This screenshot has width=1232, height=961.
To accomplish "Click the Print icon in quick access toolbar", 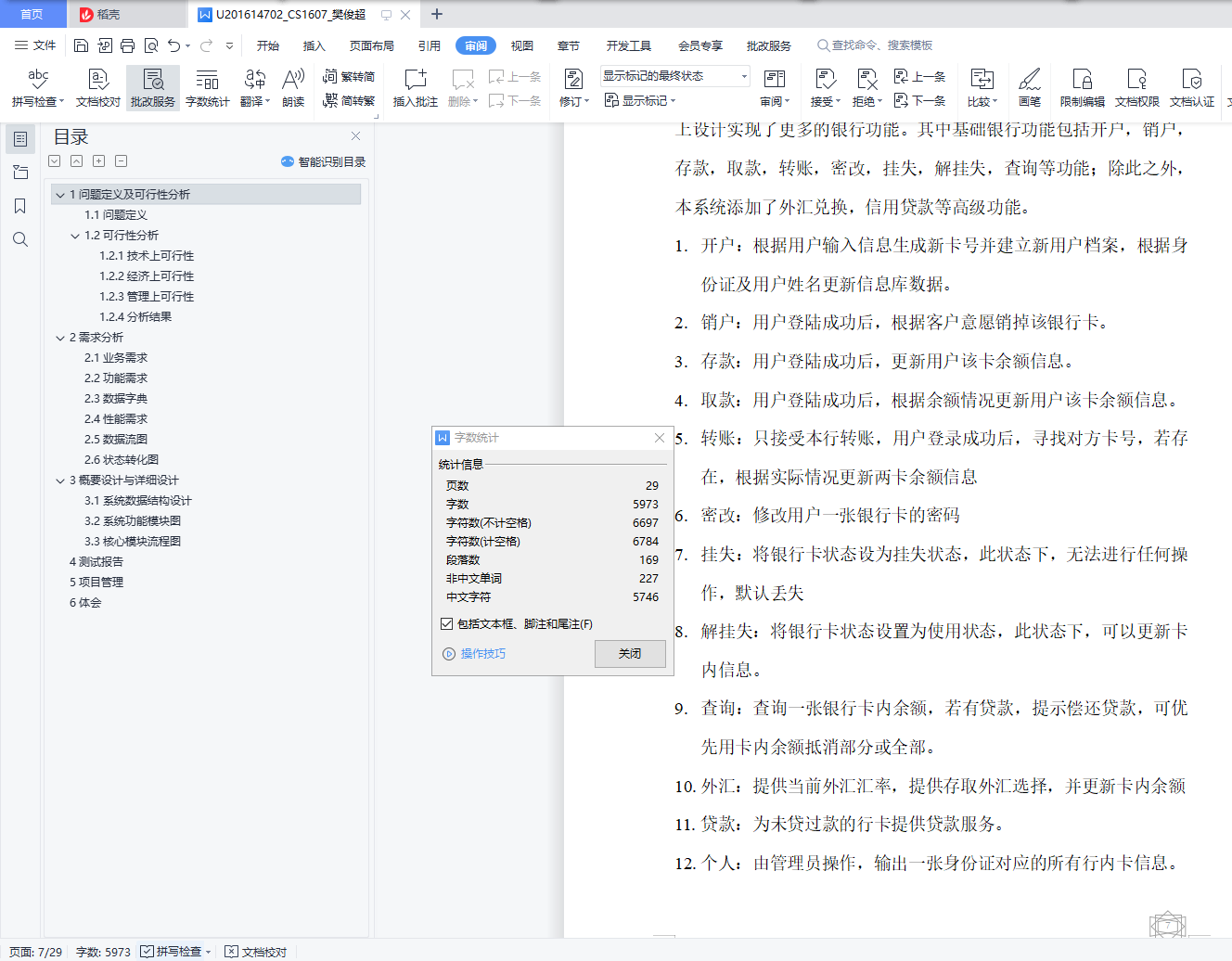I will click(127, 45).
